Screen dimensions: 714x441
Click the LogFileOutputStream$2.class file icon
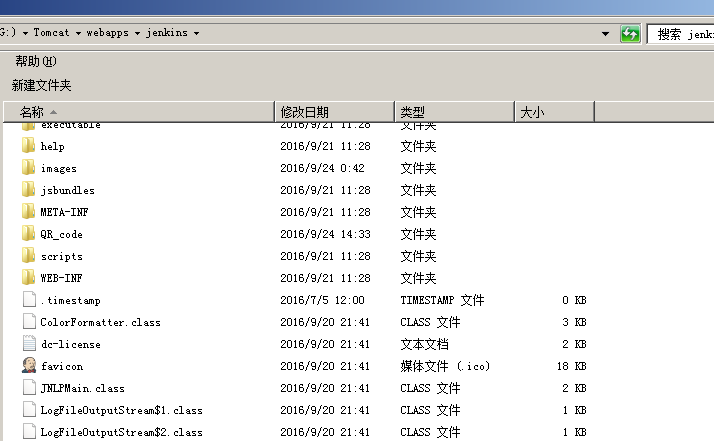pos(29,431)
